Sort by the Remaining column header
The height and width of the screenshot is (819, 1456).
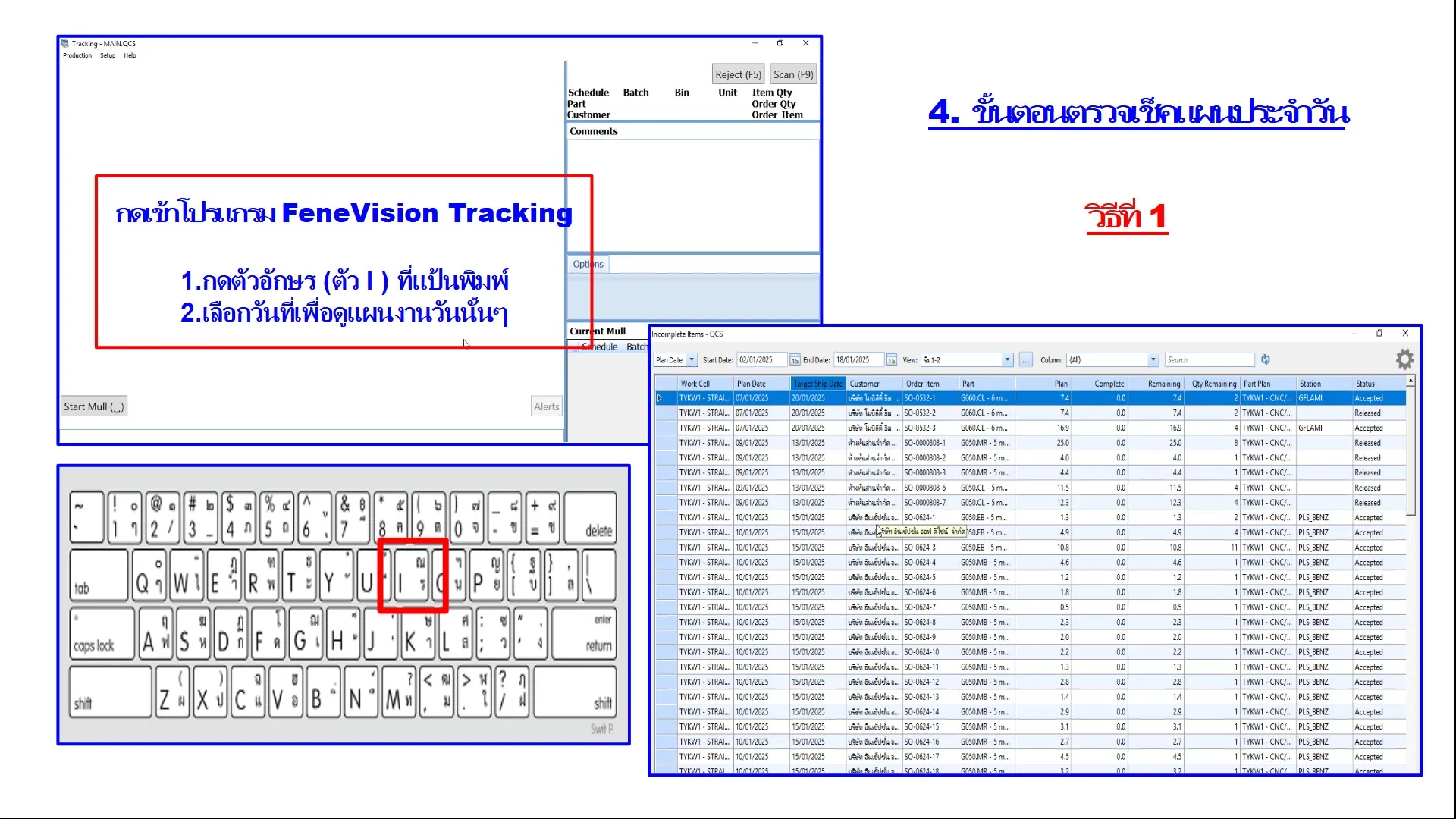click(1156, 384)
